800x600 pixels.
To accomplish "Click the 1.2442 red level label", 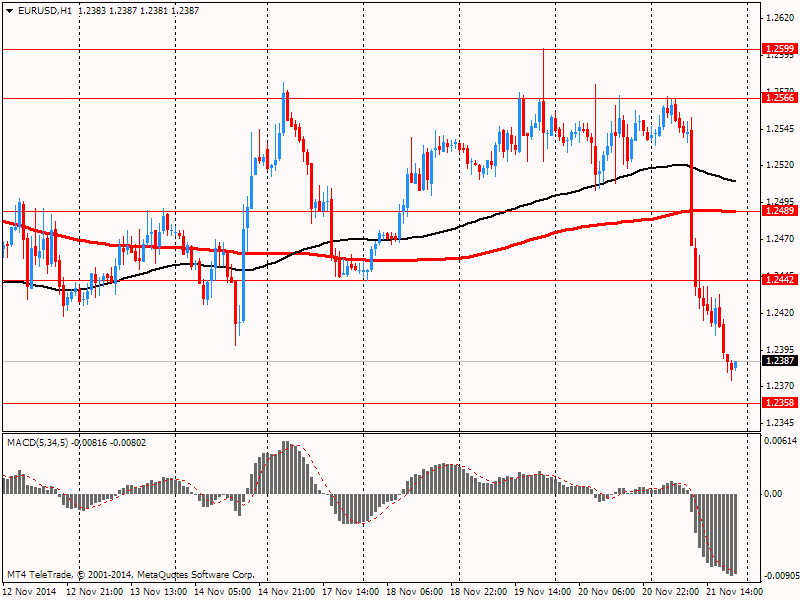I will [779, 280].
